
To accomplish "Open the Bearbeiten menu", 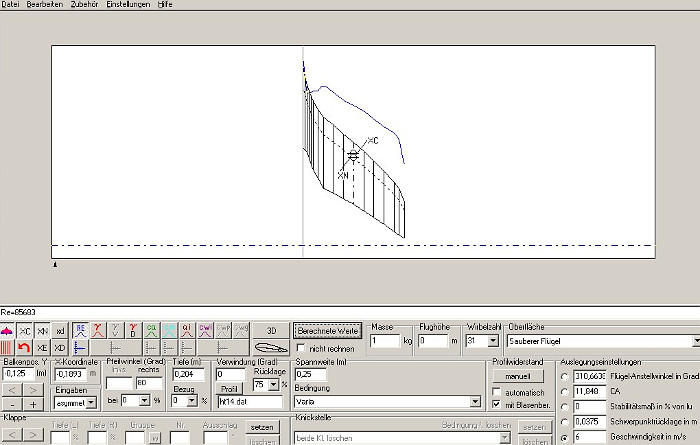I will coord(45,5).
